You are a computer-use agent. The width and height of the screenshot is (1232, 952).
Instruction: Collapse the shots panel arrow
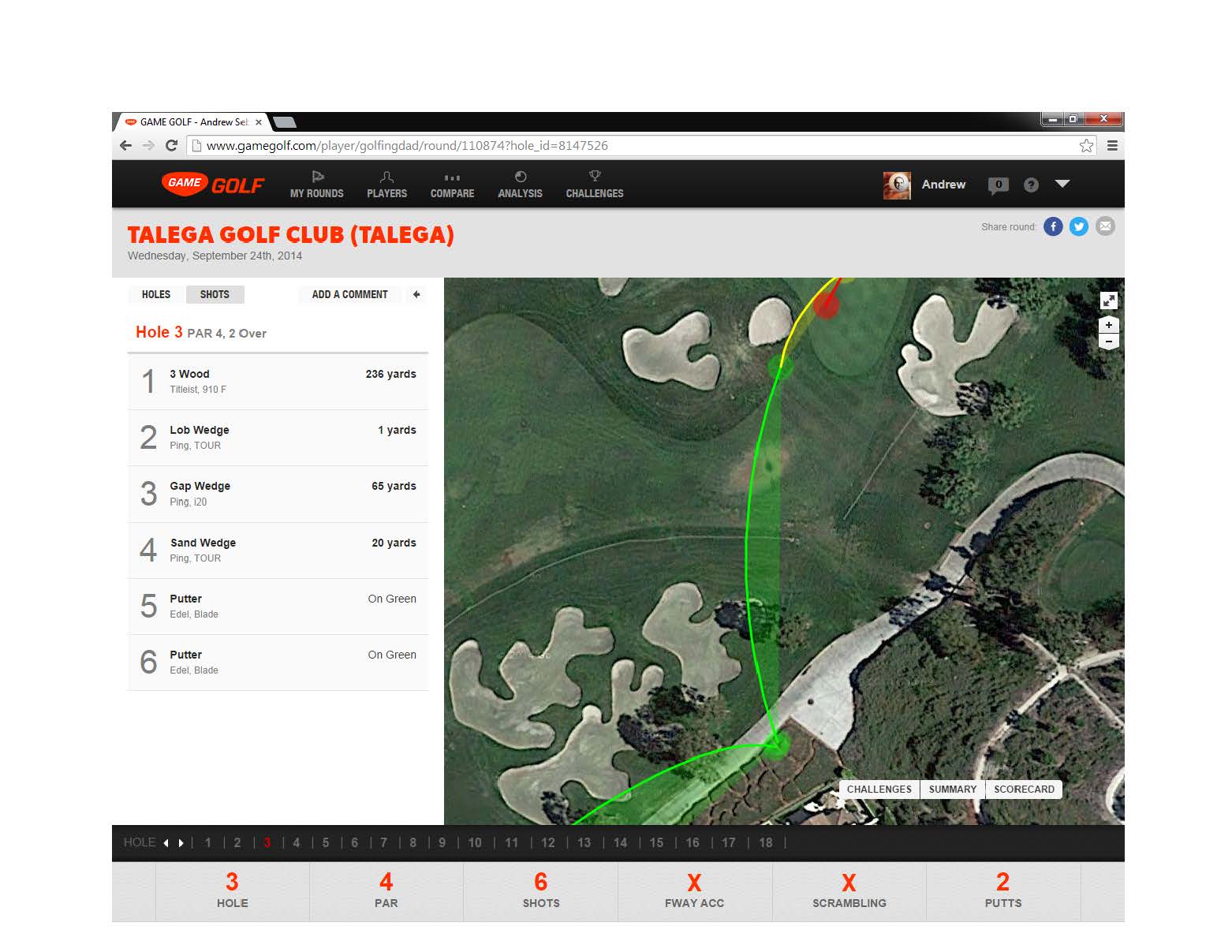(x=416, y=294)
